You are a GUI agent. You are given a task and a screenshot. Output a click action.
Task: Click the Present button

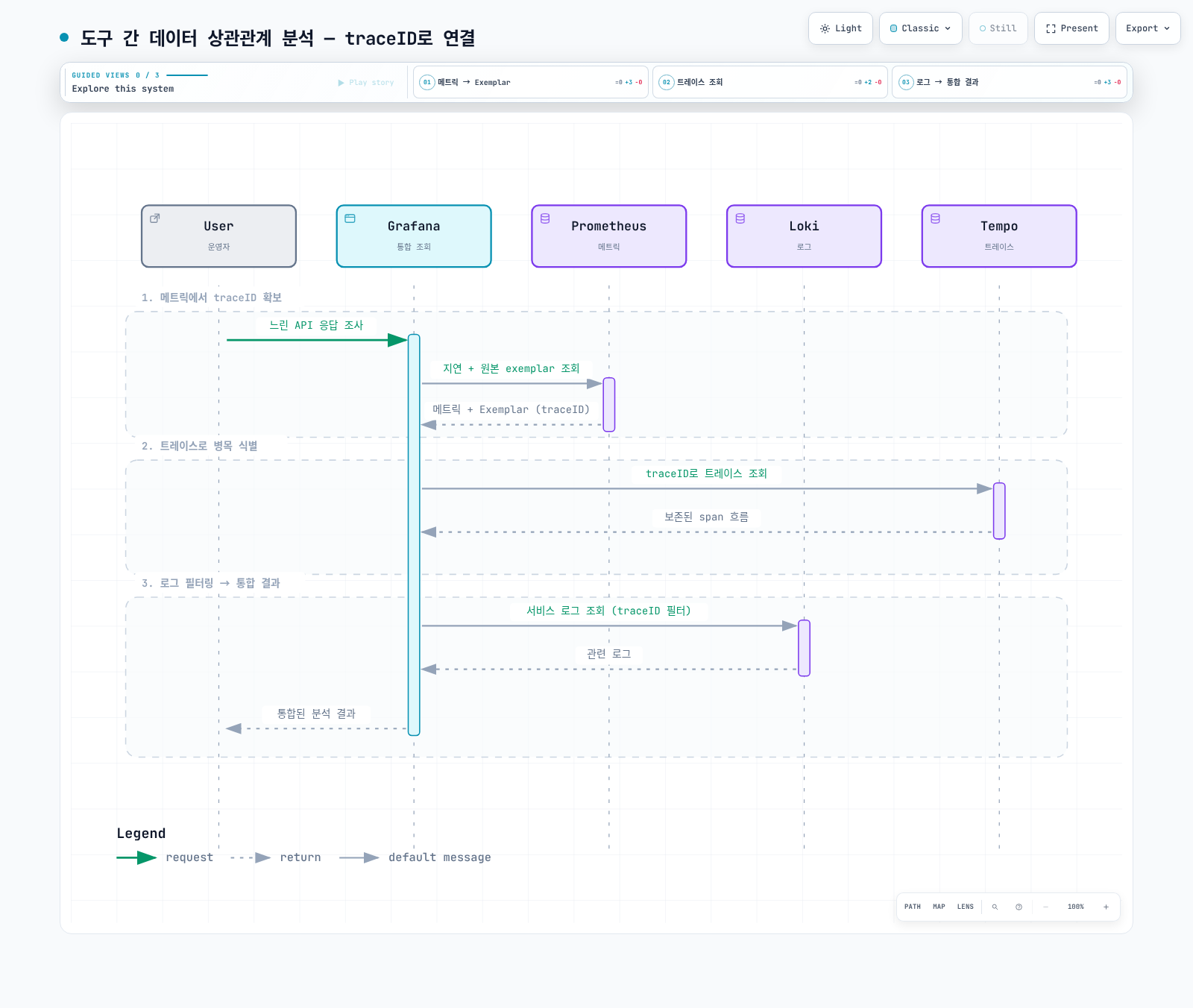tap(1071, 28)
